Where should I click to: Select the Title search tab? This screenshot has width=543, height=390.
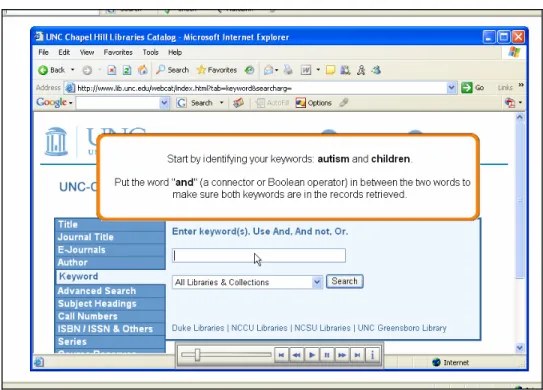tap(110, 224)
